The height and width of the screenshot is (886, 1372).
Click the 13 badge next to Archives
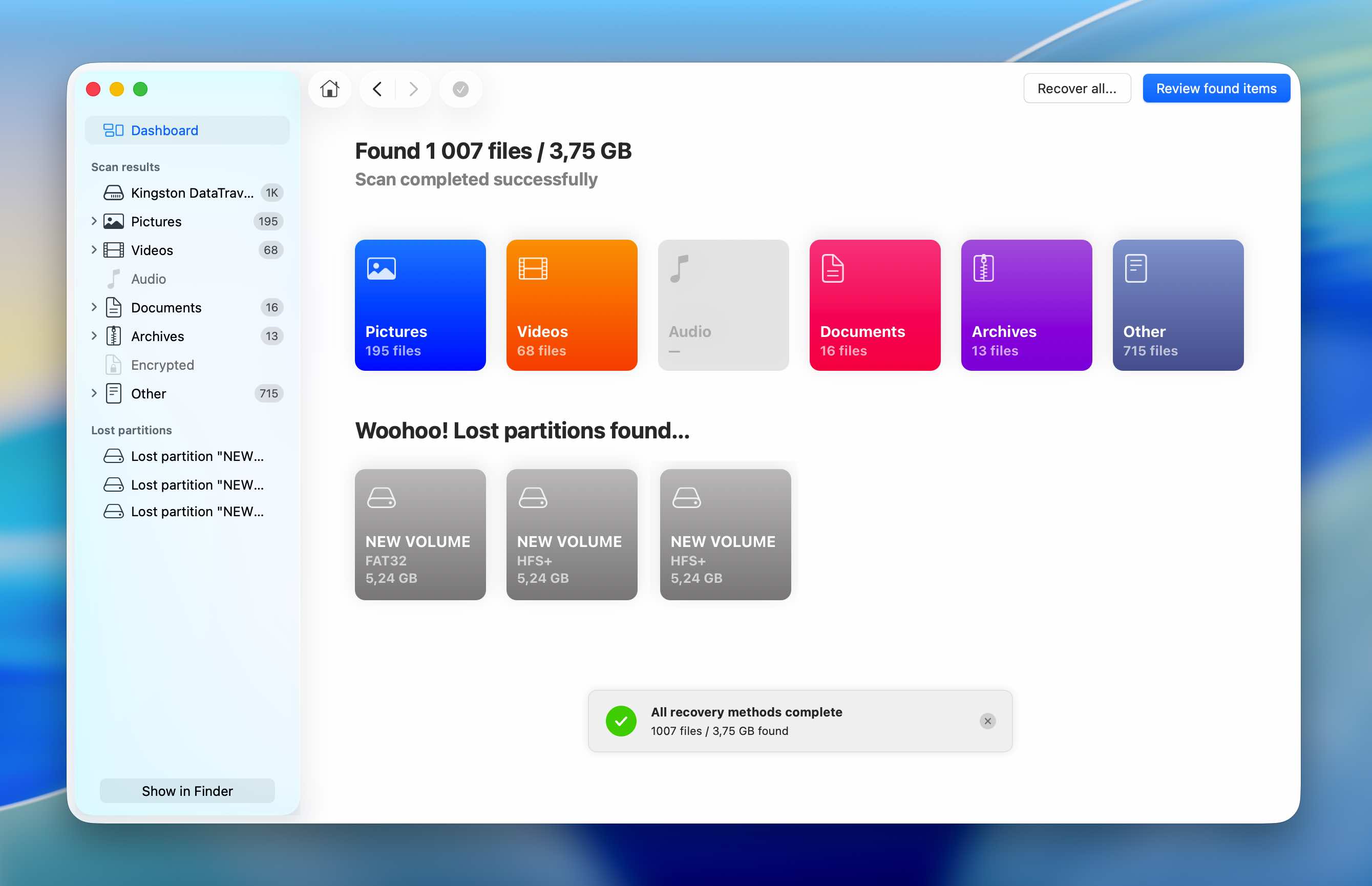click(271, 336)
